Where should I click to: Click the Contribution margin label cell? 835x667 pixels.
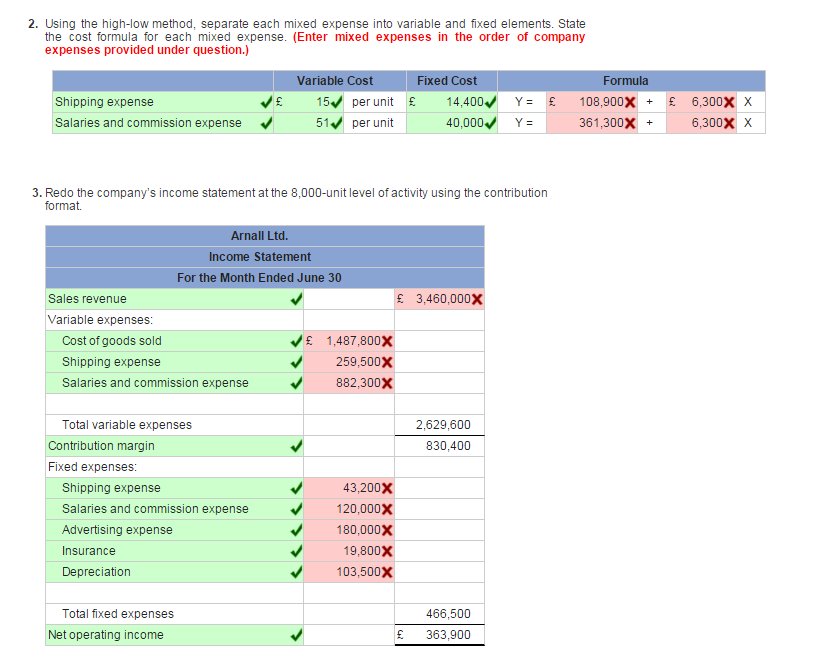pos(174,446)
